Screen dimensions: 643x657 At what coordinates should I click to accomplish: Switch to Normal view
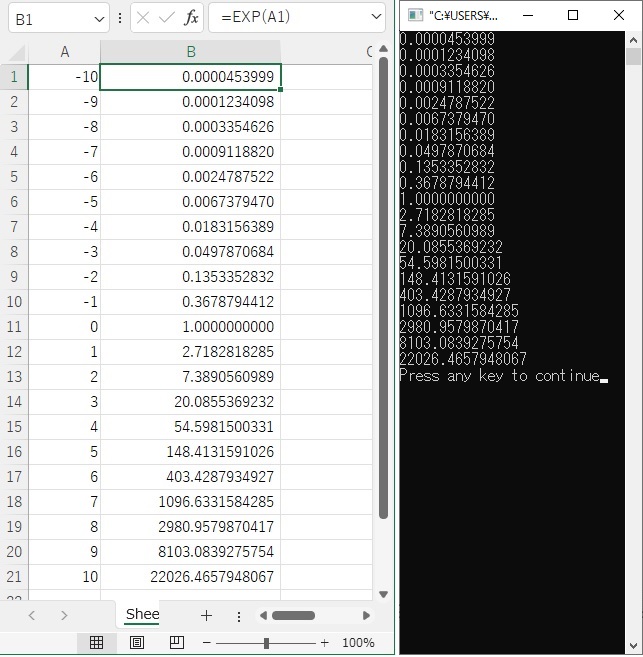96,643
